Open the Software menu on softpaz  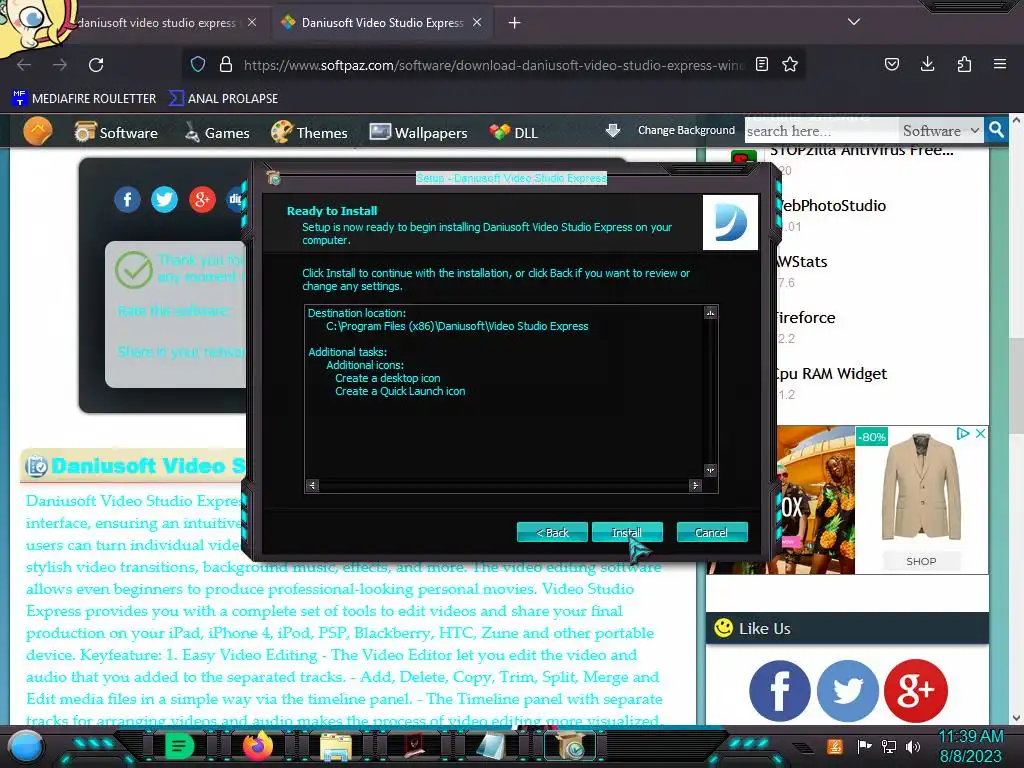(x=116, y=133)
